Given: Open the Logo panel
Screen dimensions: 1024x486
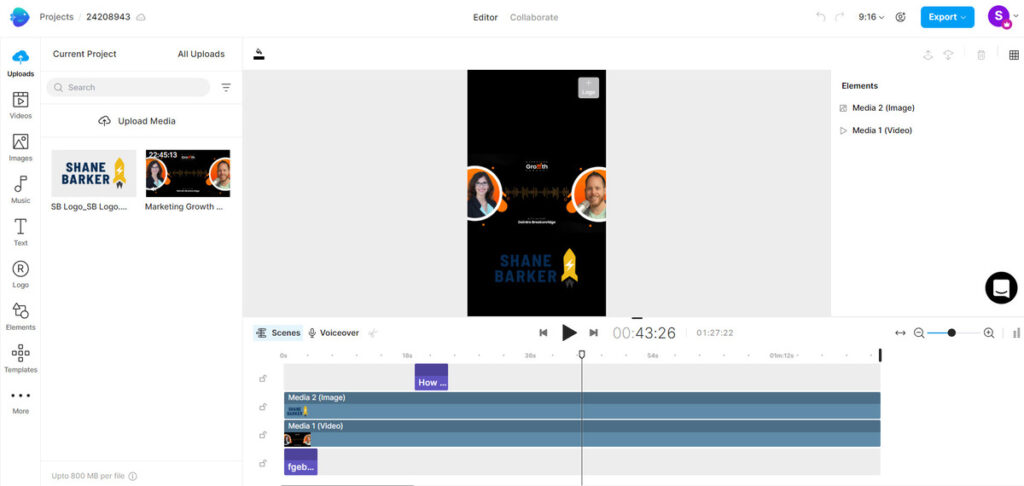Looking at the screenshot, I should (x=20, y=274).
